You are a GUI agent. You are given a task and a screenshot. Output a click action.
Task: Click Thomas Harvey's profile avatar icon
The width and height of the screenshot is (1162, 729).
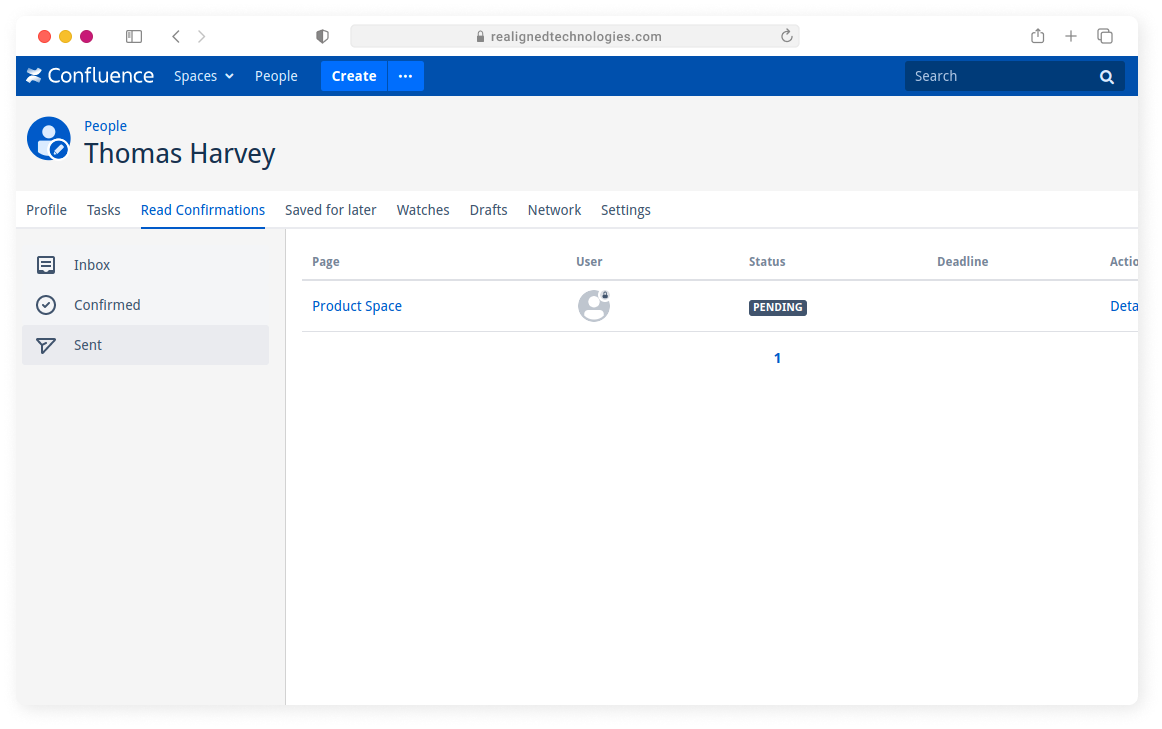[x=49, y=139]
